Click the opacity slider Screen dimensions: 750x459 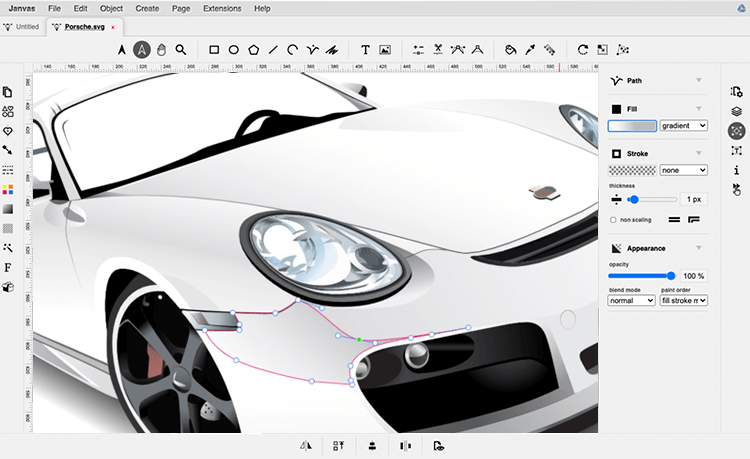[x=641, y=276]
